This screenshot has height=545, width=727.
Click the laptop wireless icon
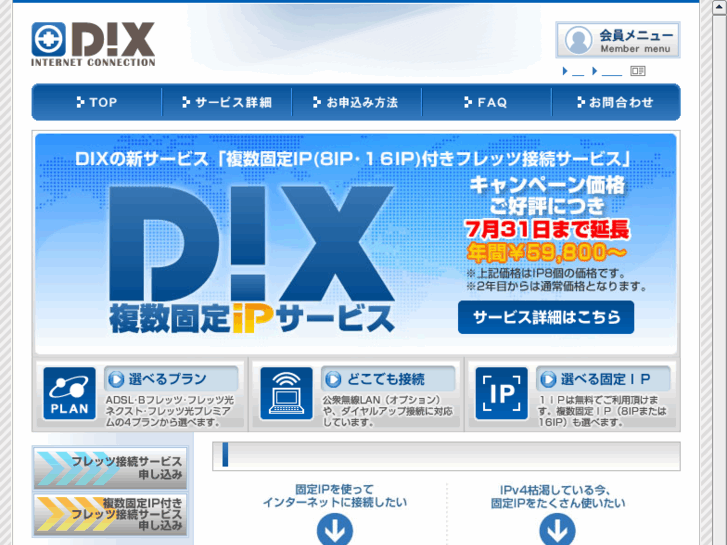pyautogui.click(x=287, y=393)
